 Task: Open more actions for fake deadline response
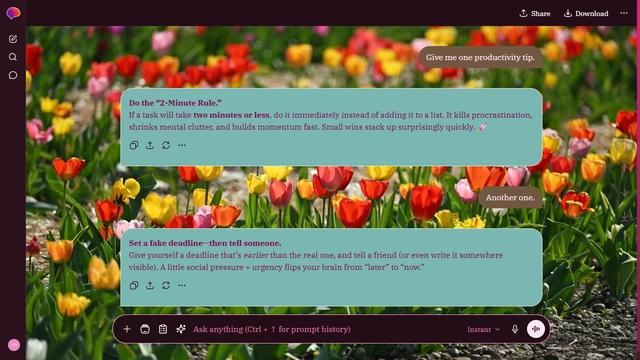pyautogui.click(x=182, y=285)
